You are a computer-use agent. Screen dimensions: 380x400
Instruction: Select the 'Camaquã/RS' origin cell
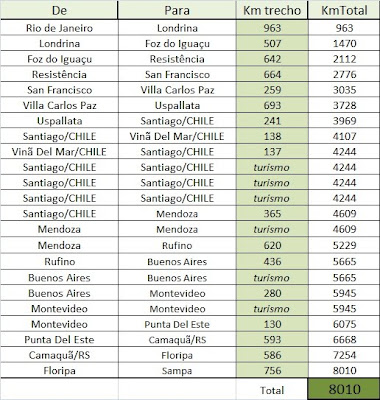point(59,355)
